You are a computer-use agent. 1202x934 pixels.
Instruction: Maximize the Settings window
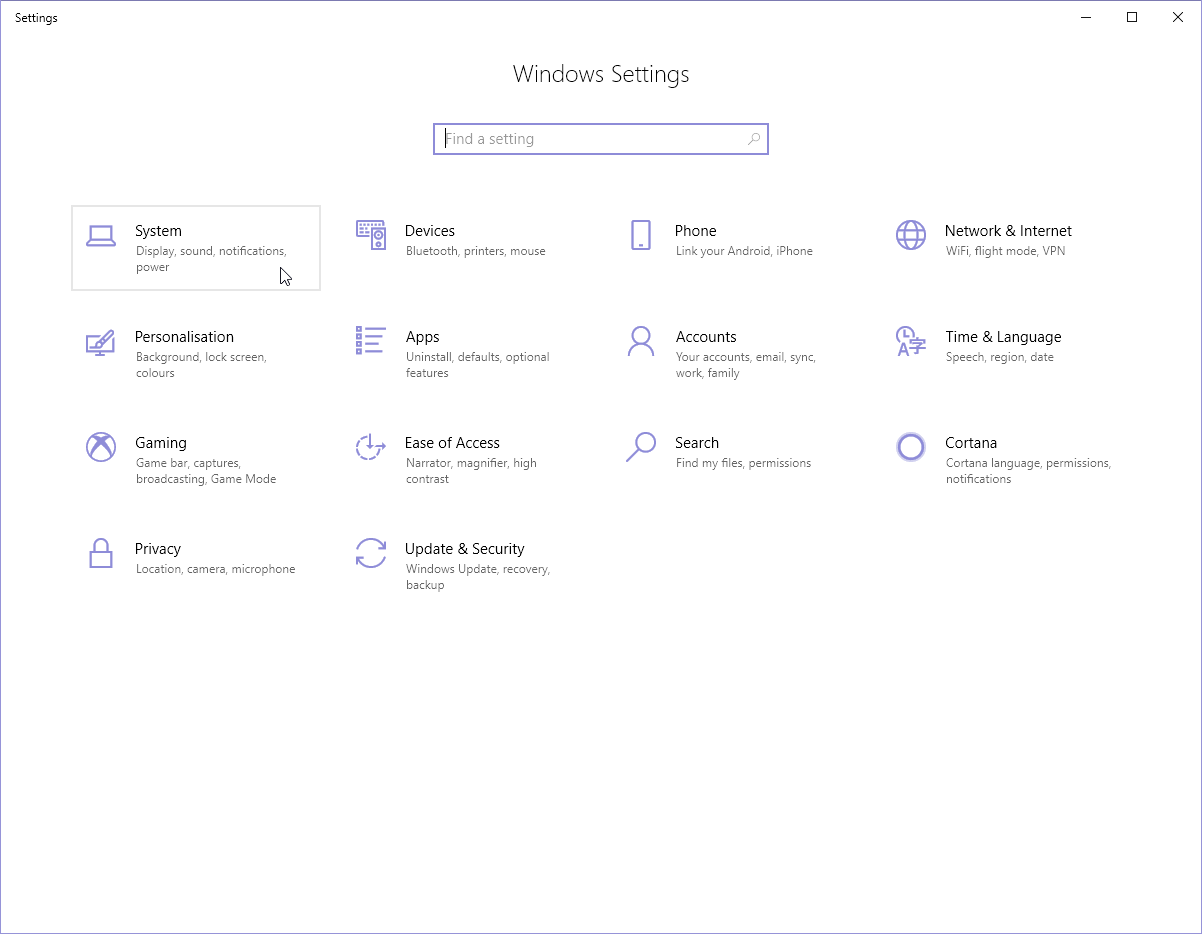click(1132, 17)
